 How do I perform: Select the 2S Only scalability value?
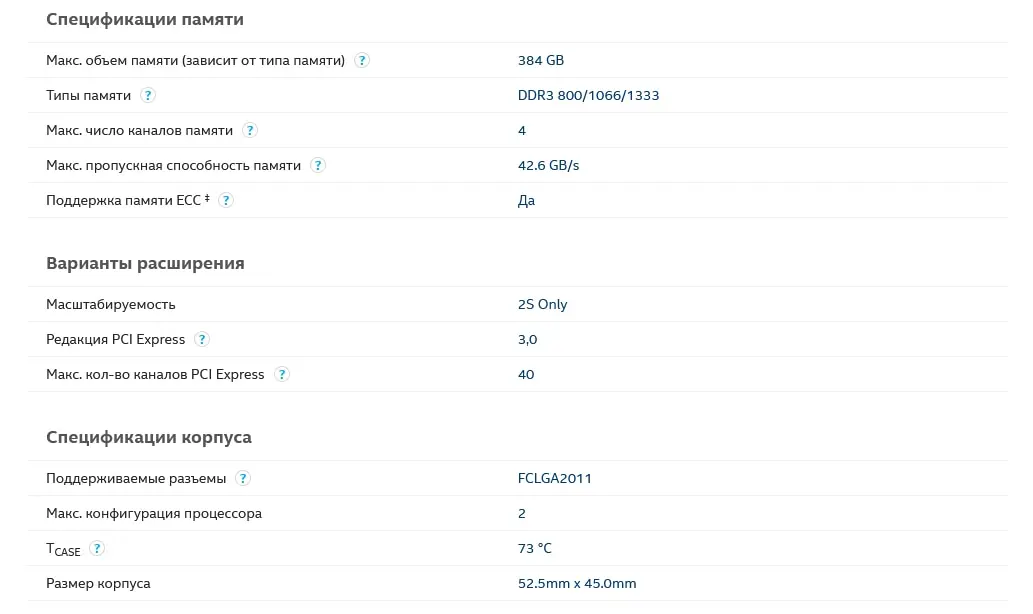(x=542, y=304)
